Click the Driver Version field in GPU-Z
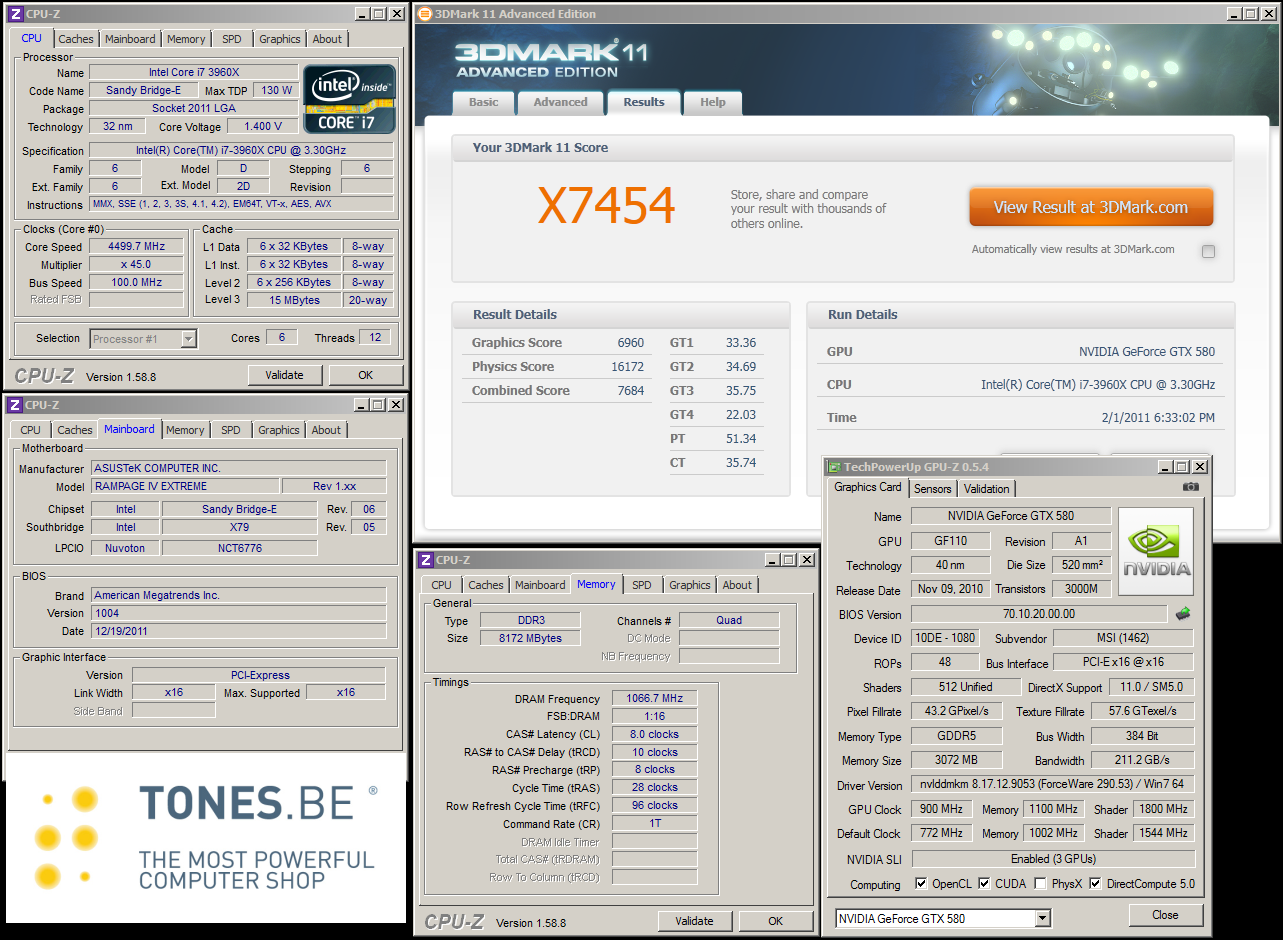 1053,785
